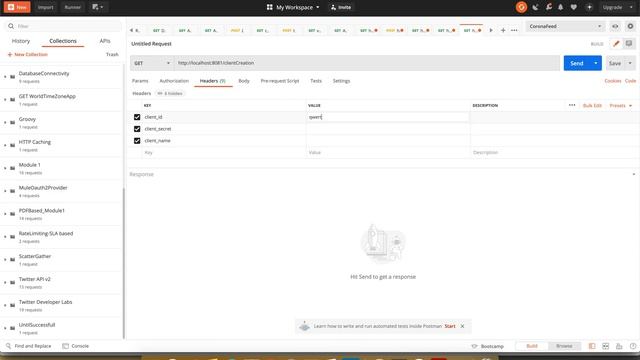
Task: Click the comments icon beside pencil
Action: tap(629, 44)
